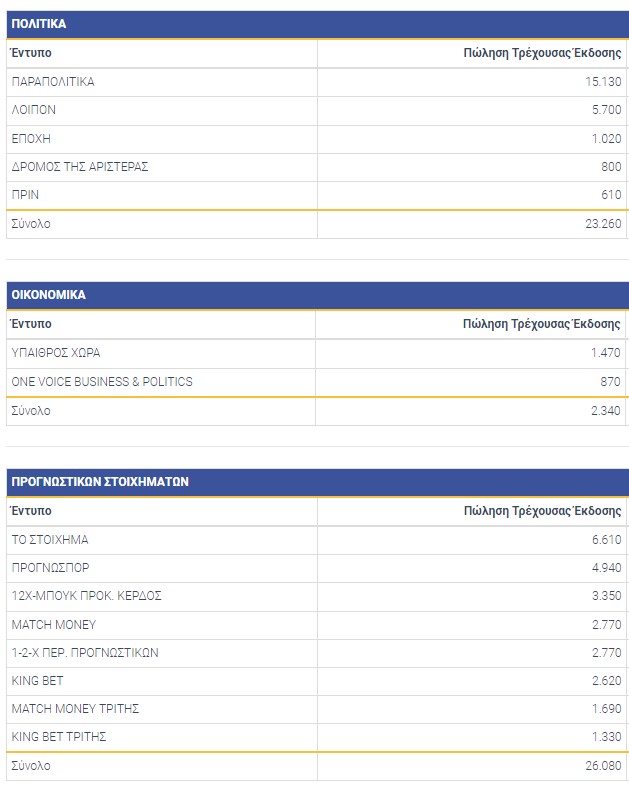Screen dimensions: 629x801
Task: Click Πώληση Τρέχουσας Έκδοσης header under ΟΙΚΟΝΟΜΙΚΑ
Action: (x=541, y=324)
